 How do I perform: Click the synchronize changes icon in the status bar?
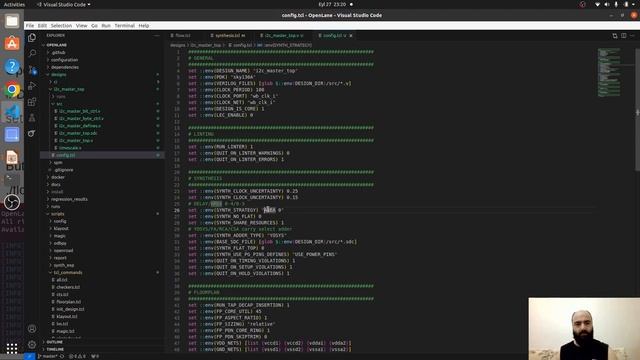point(62,356)
